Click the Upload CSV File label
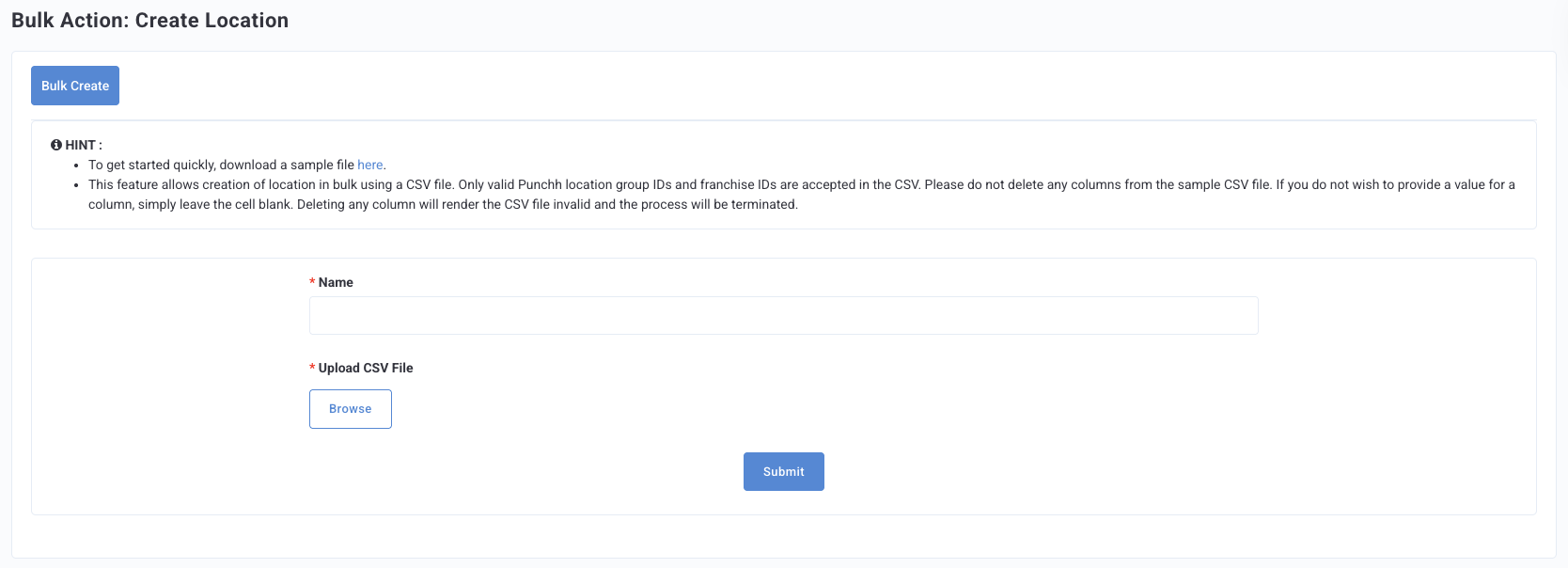Screen dimensions: 1568x568 coord(366,368)
